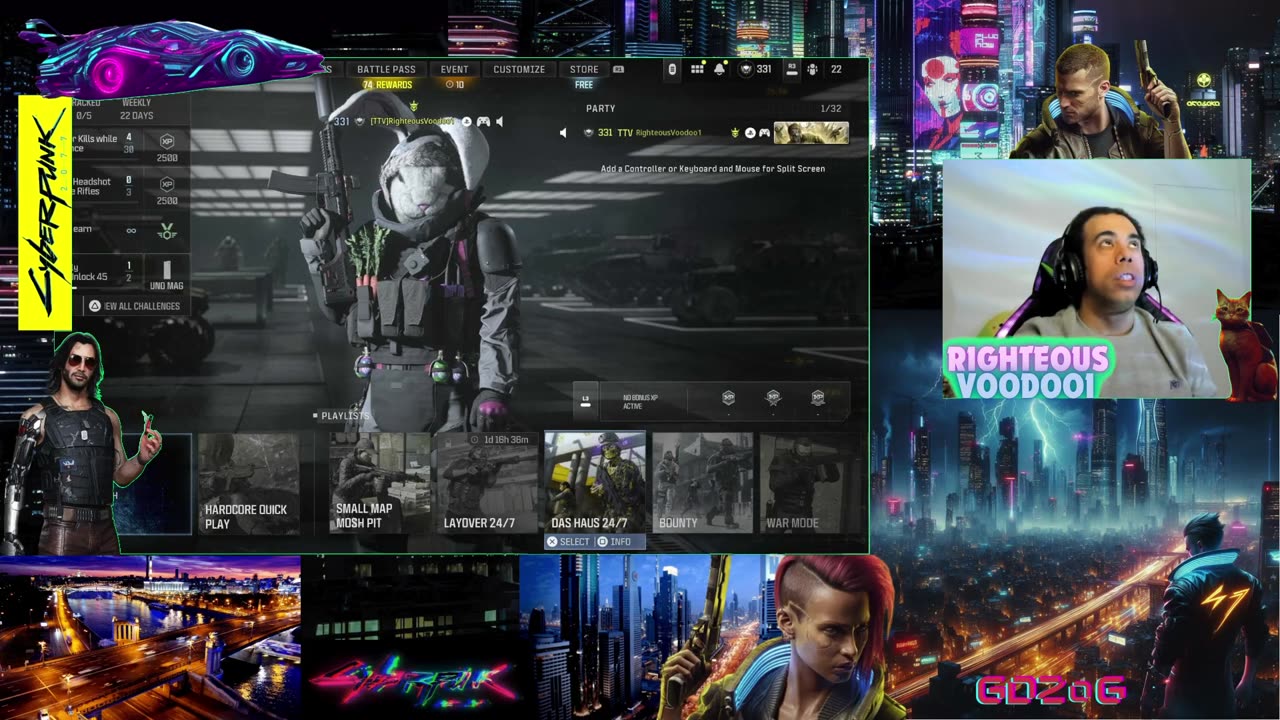Select the first XP token icon
The height and width of the screenshot is (720, 1280).
(x=728, y=399)
